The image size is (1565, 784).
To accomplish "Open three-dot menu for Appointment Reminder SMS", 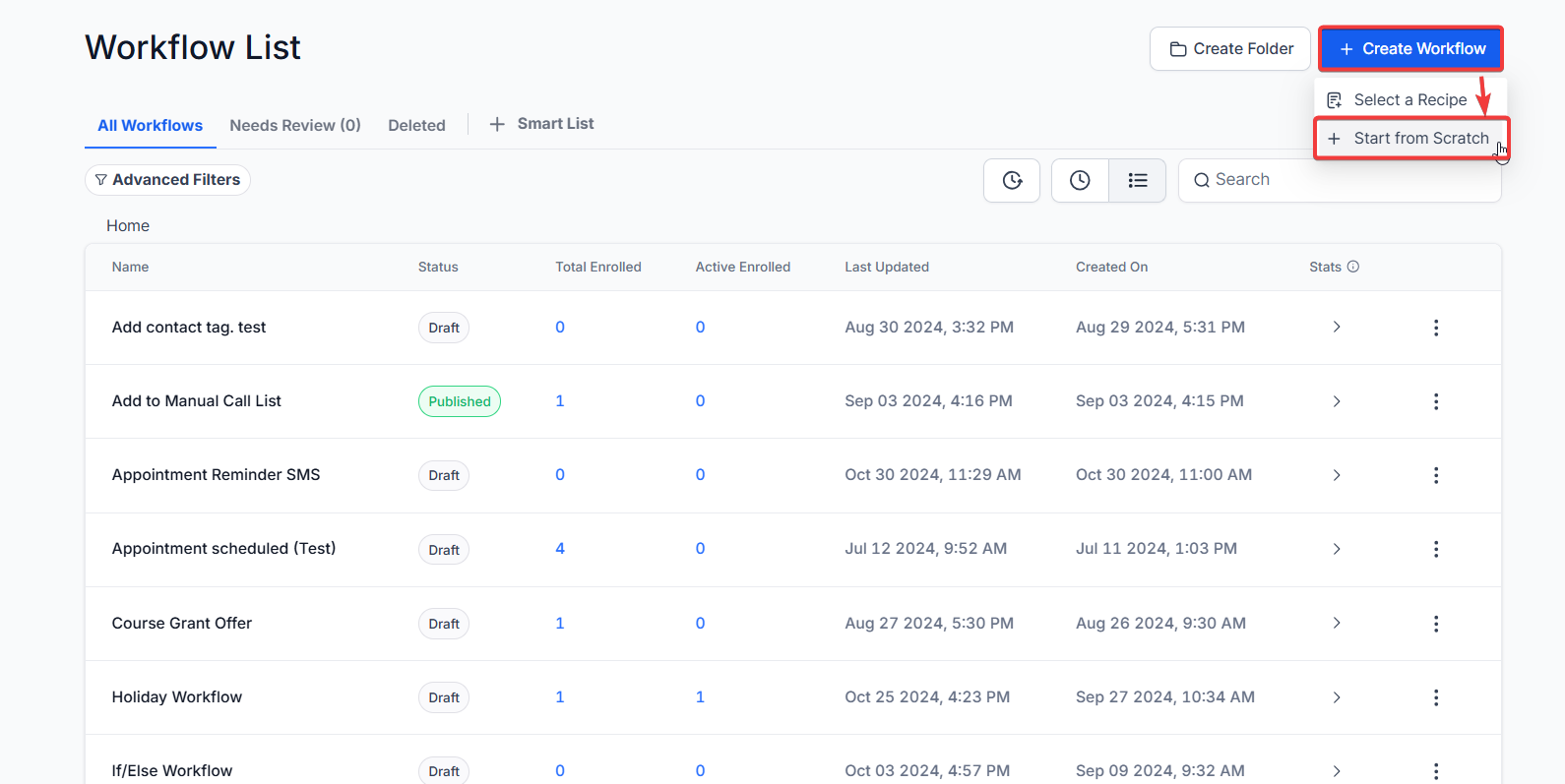I will (x=1436, y=475).
